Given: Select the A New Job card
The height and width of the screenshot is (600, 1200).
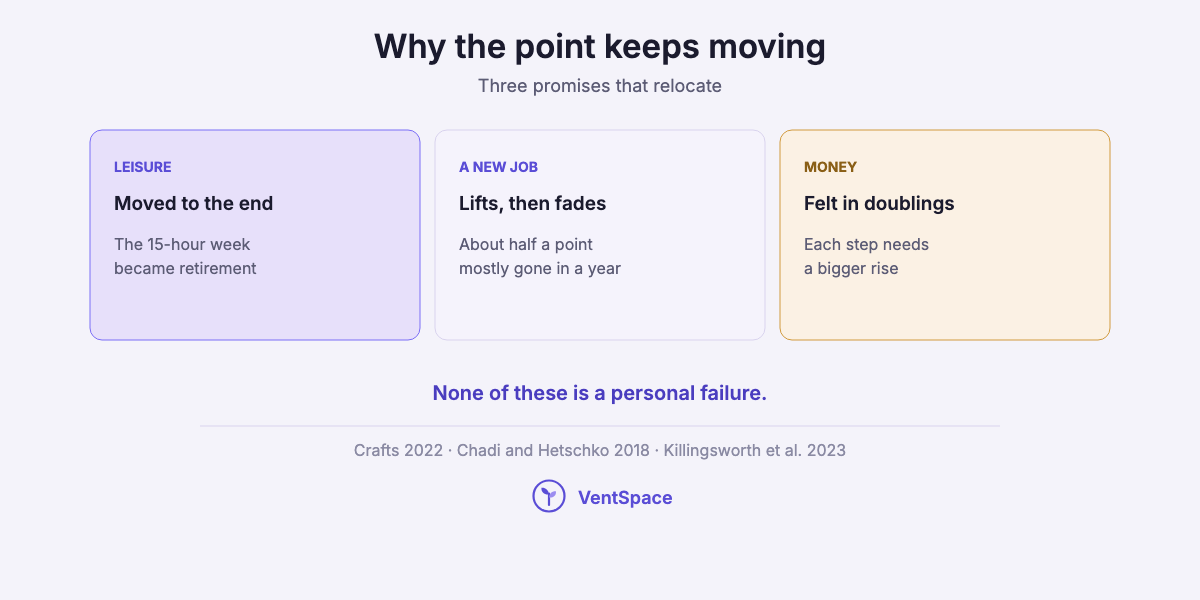Looking at the screenshot, I should pyautogui.click(x=600, y=235).
